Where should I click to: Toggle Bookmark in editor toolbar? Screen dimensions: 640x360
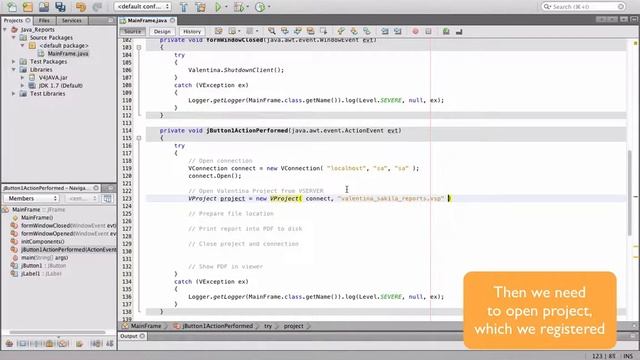pos(367,31)
